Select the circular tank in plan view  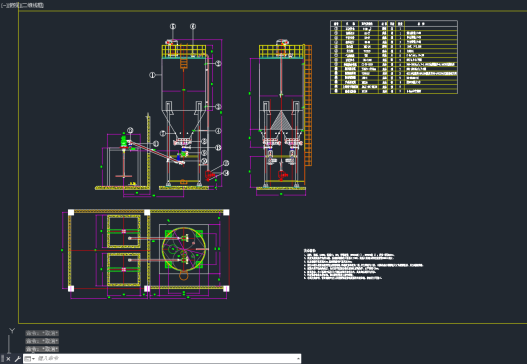point(184,249)
